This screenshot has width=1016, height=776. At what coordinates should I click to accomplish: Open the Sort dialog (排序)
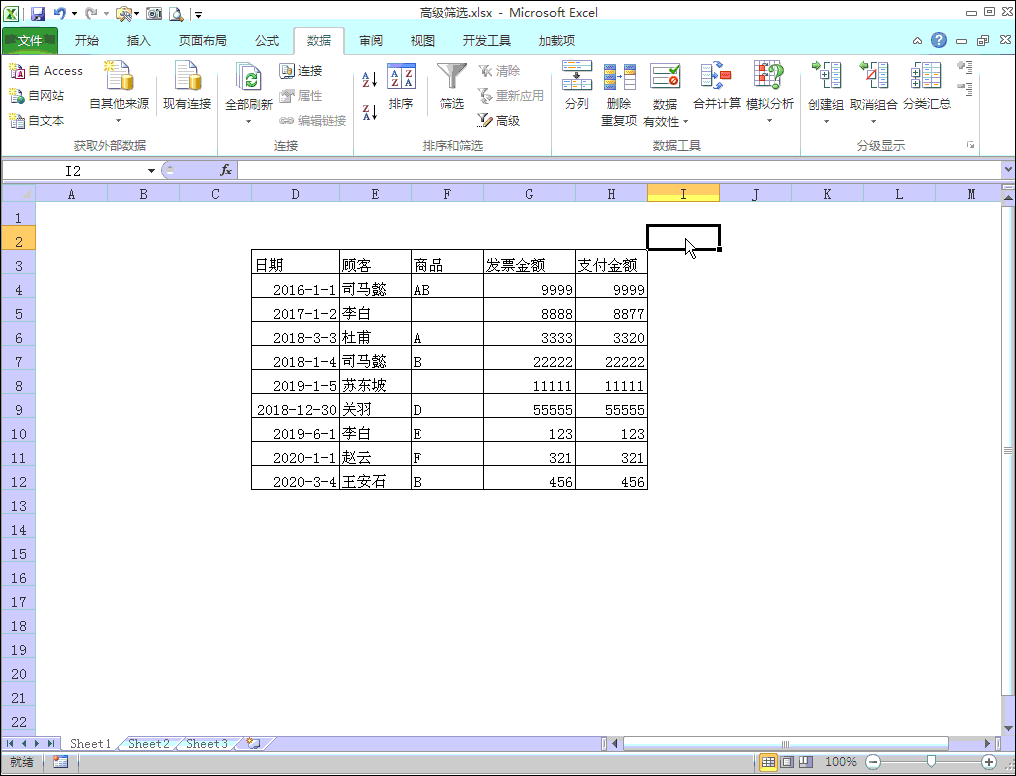pos(401,87)
